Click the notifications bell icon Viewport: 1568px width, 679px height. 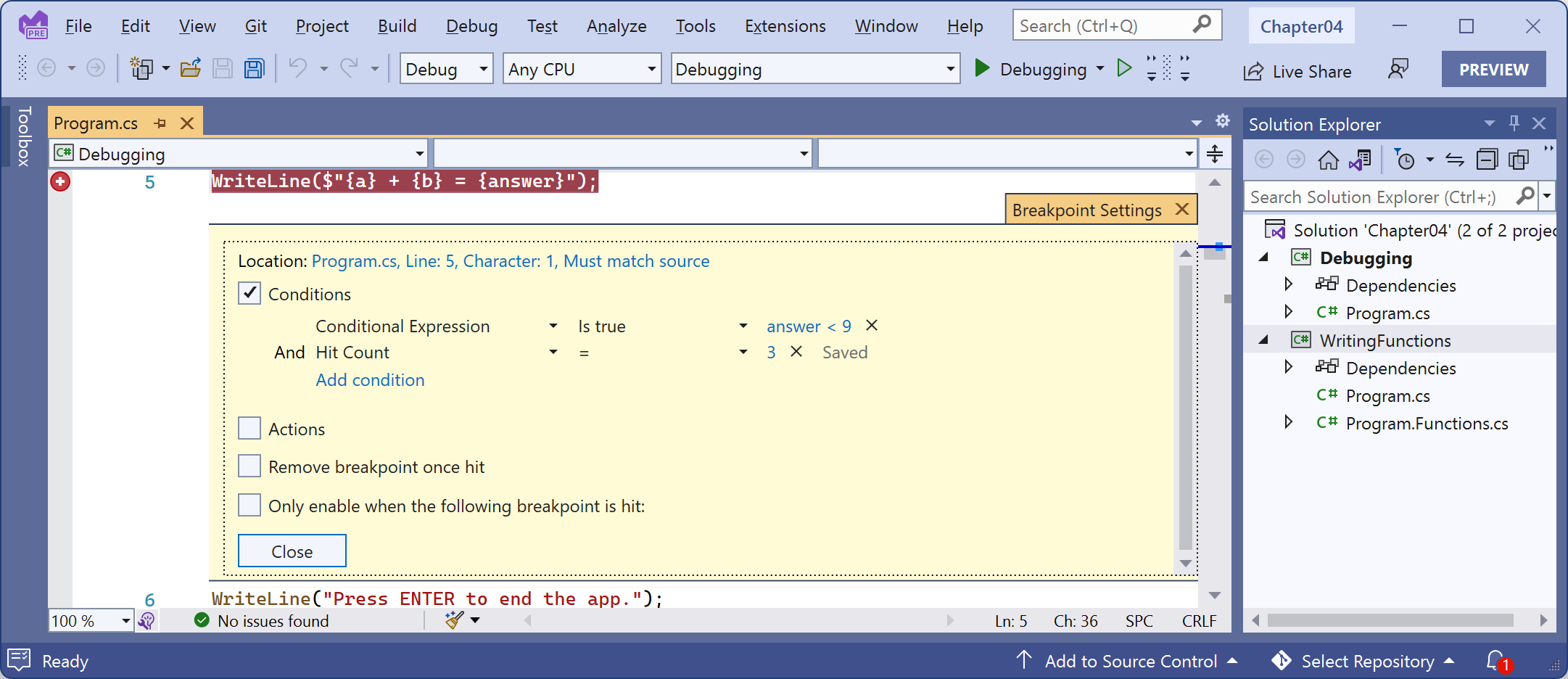pos(1497,661)
